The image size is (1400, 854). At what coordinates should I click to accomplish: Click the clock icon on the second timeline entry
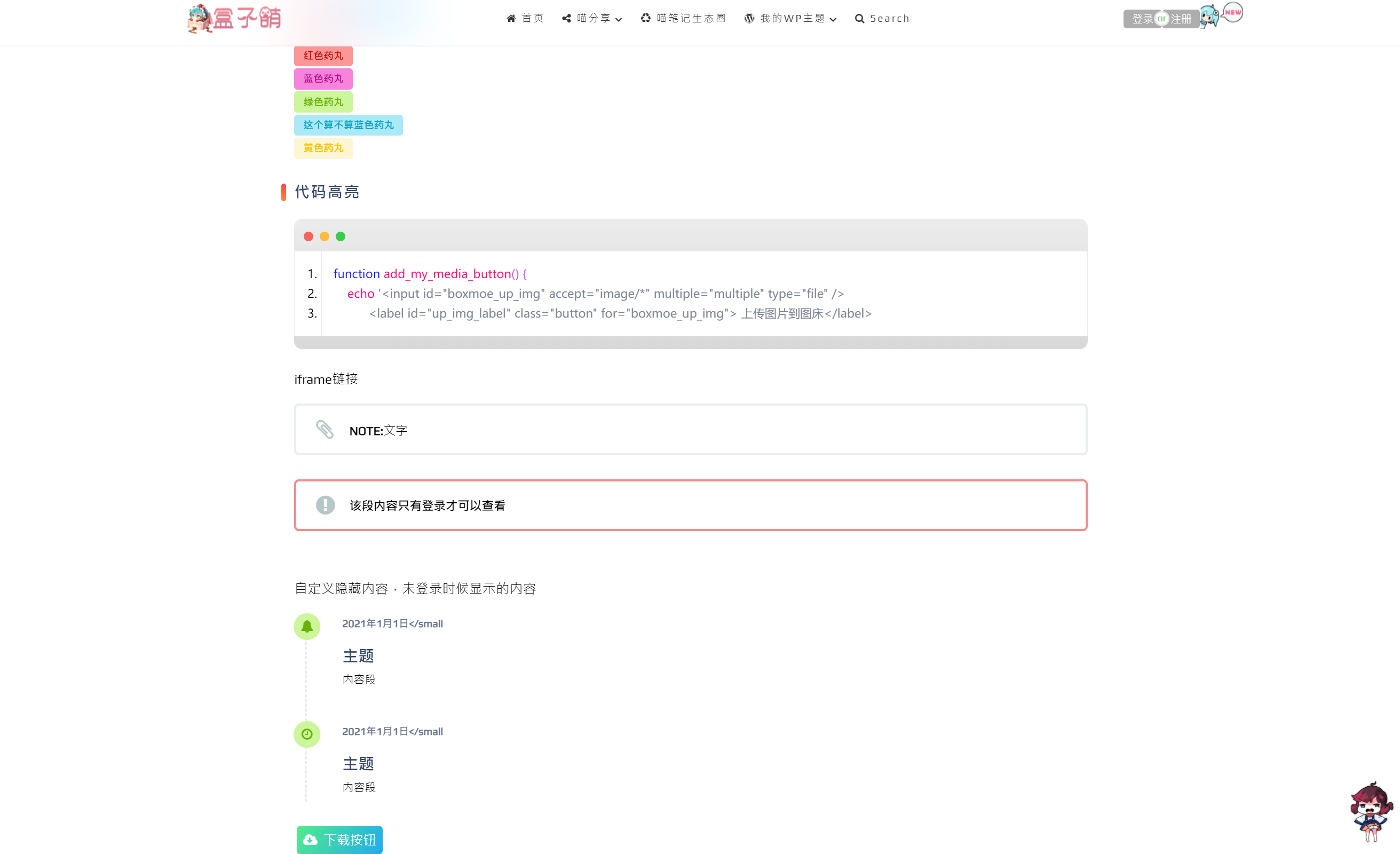pyautogui.click(x=307, y=733)
